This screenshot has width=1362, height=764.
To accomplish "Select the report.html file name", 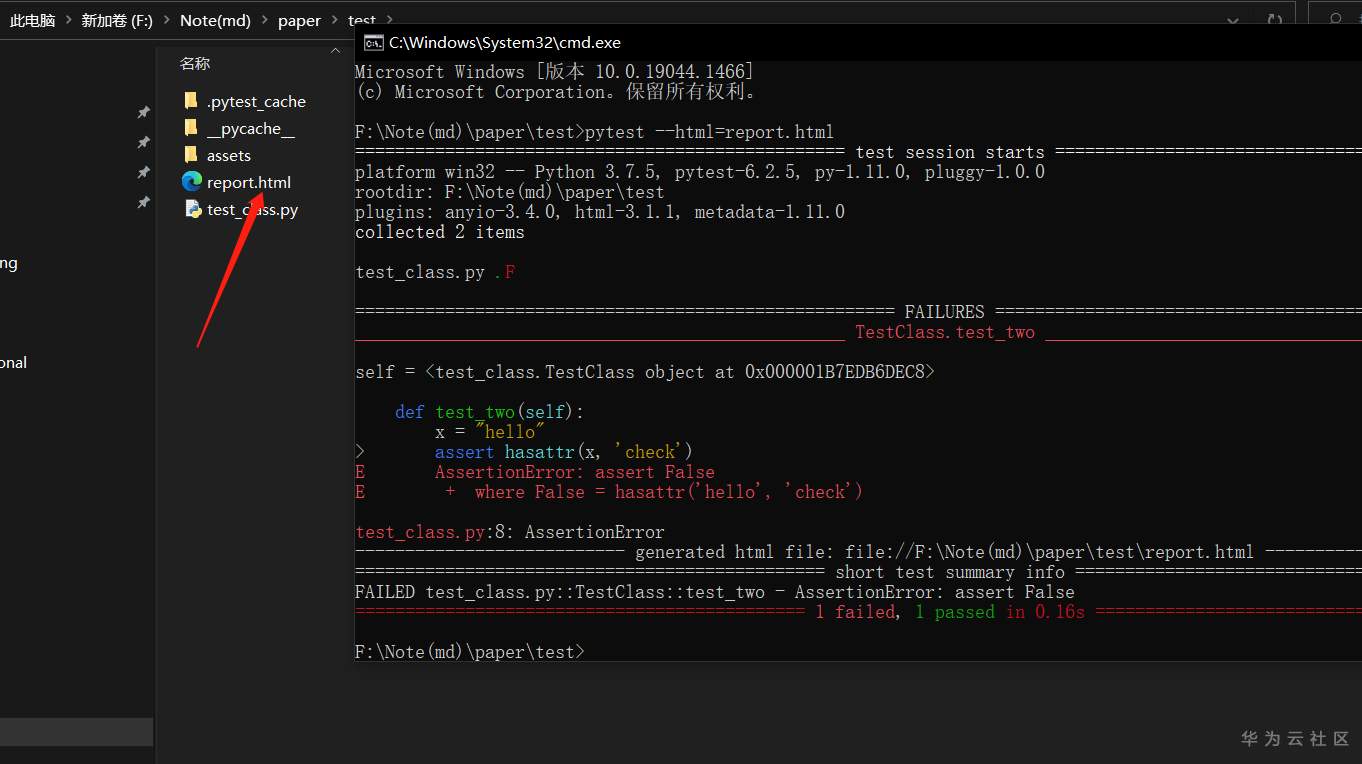I will [249, 183].
